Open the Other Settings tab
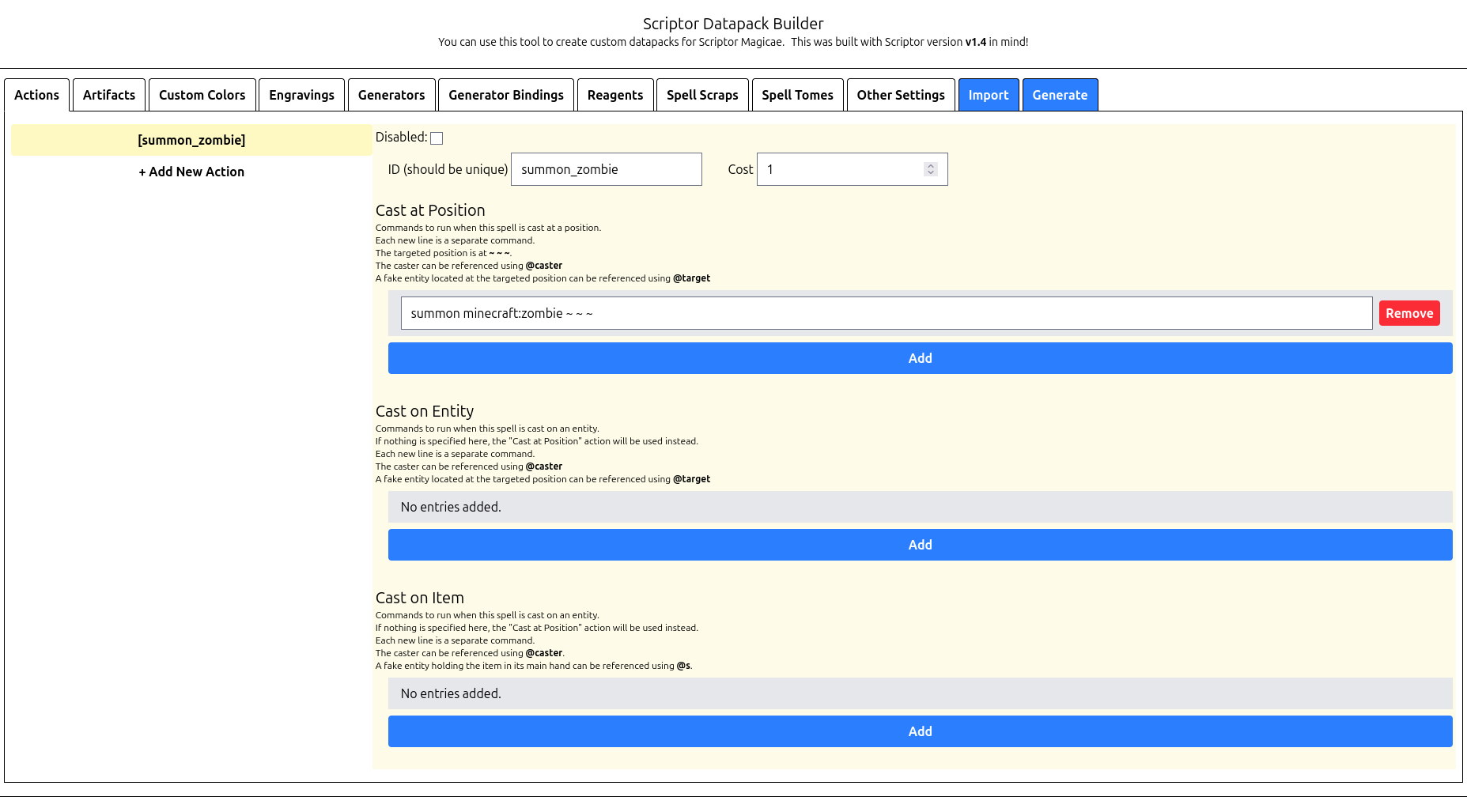 (901, 95)
